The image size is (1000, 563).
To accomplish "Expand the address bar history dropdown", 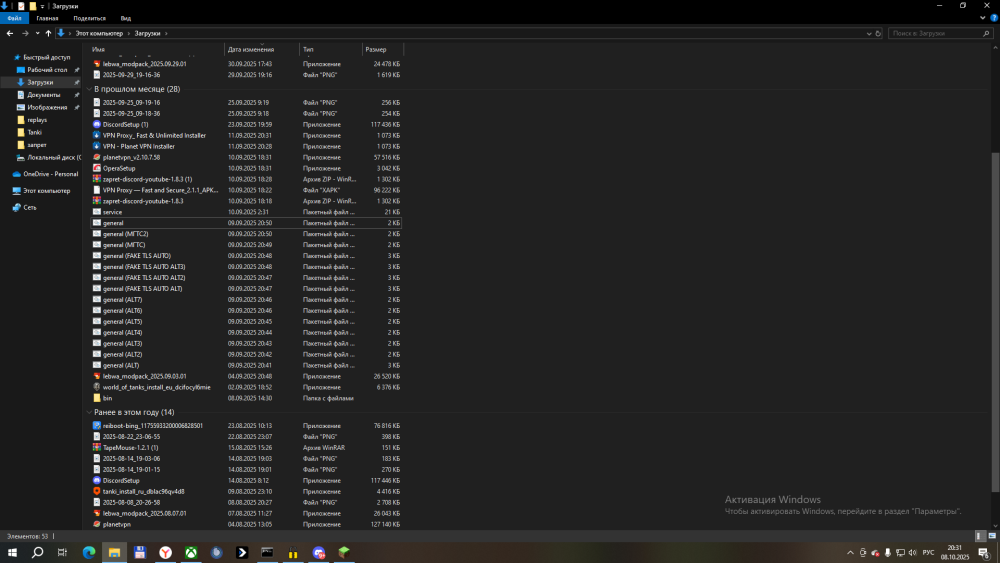I will (869, 33).
